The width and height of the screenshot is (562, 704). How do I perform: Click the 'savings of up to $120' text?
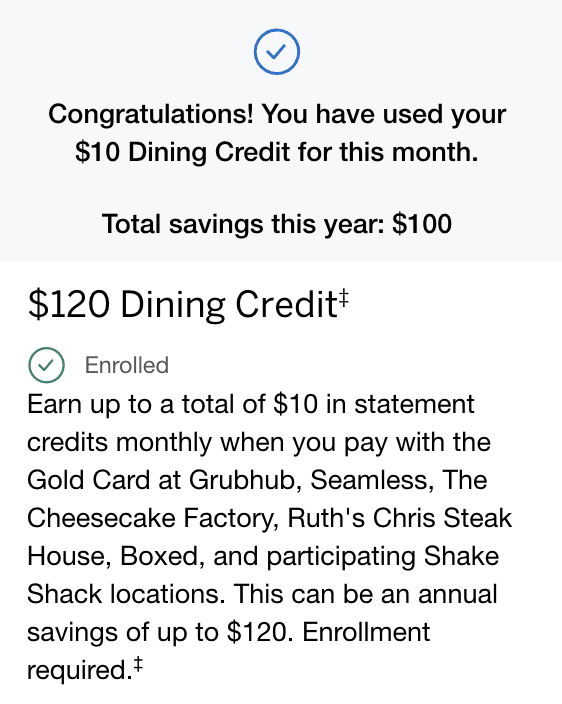click(x=157, y=632)
